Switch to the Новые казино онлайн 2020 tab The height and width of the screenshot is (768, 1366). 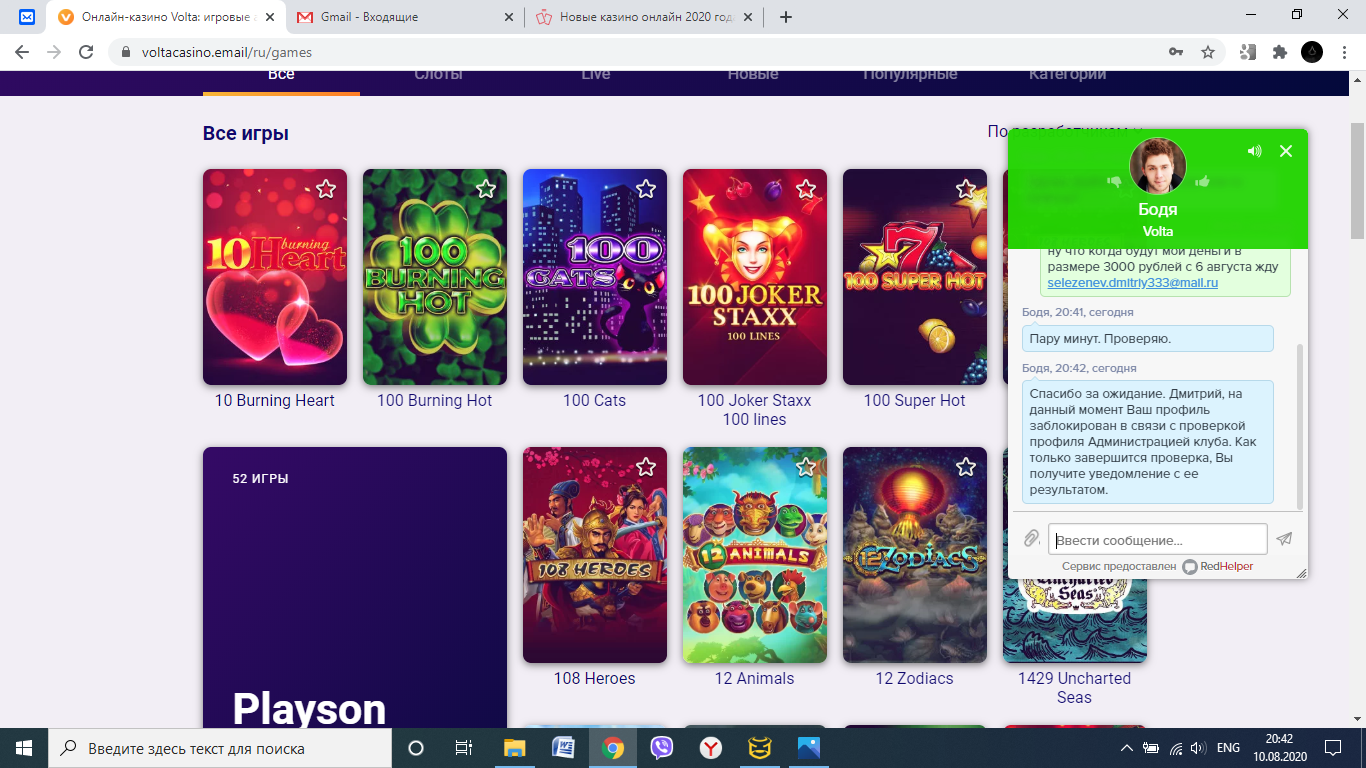click(645, 17)
